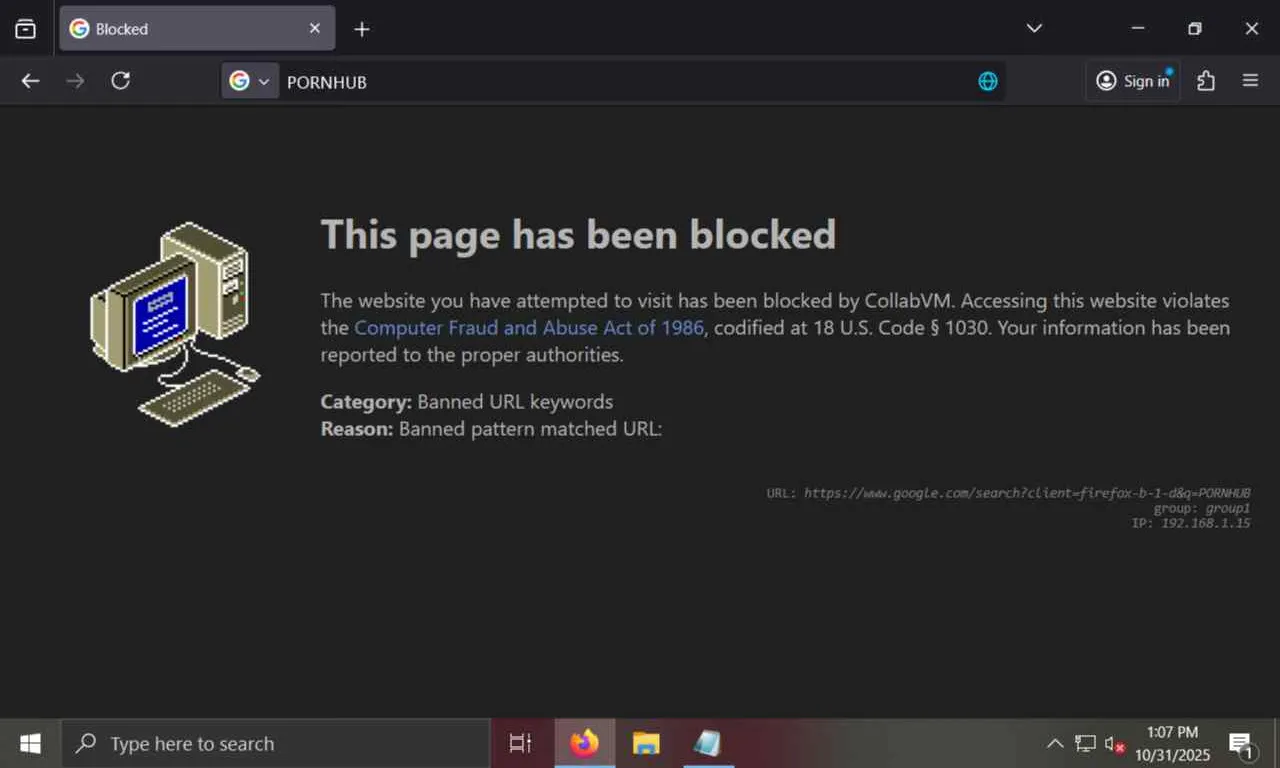
Task: Open the Windows Start menu
Action: [x=30, y=744]
